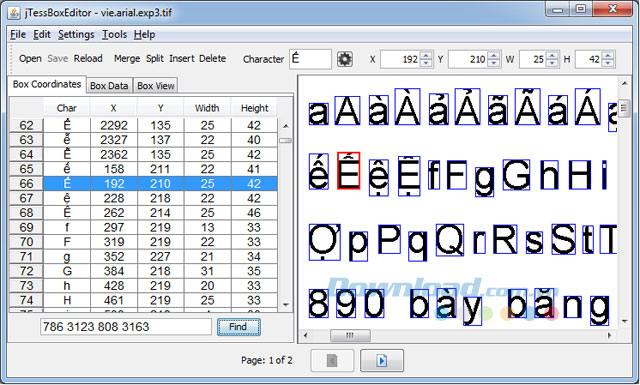
Task: Select table row 65 with X 158
Action: 143,169
